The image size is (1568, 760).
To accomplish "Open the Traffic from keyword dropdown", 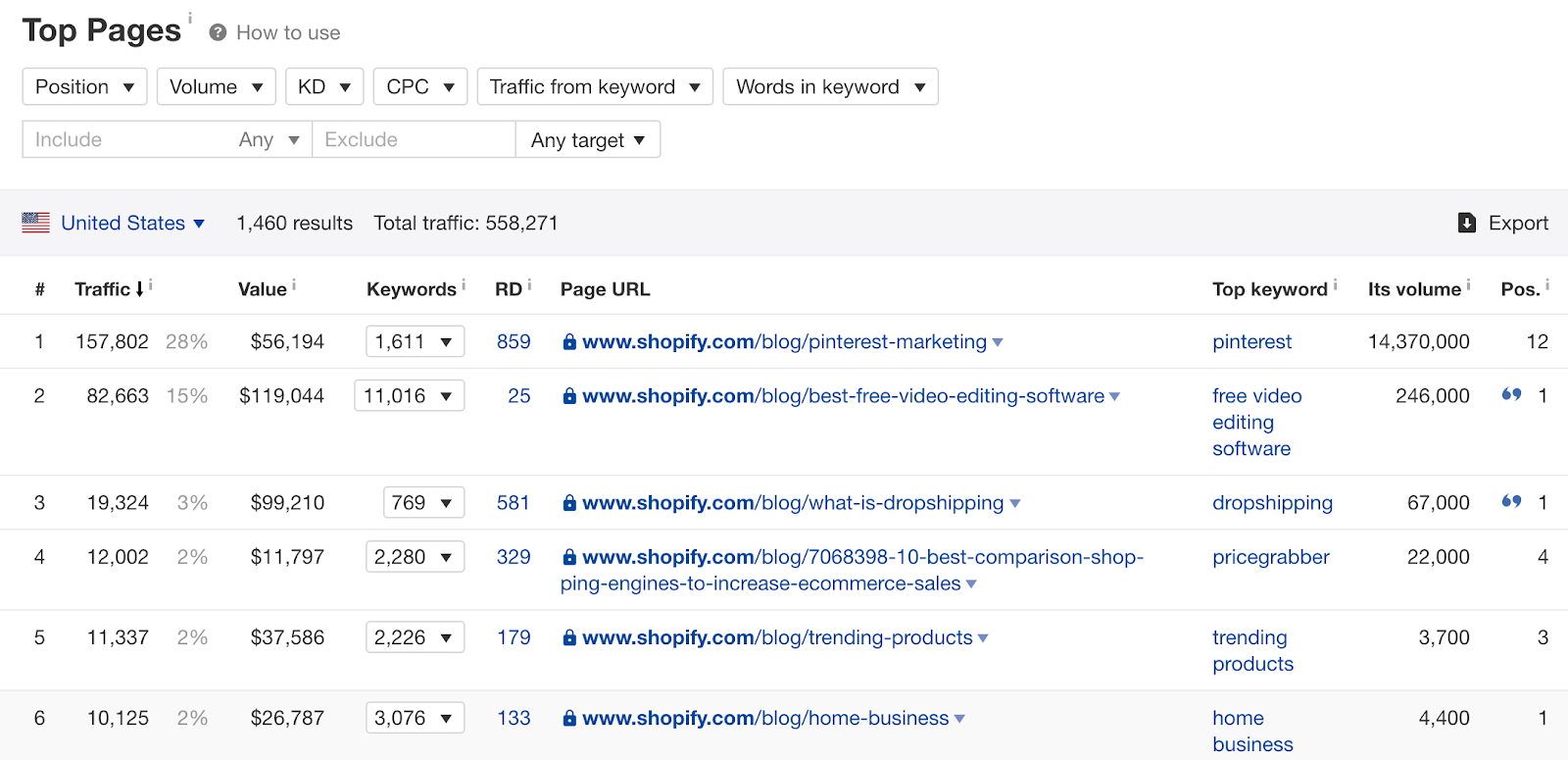I will pos(595,86).
